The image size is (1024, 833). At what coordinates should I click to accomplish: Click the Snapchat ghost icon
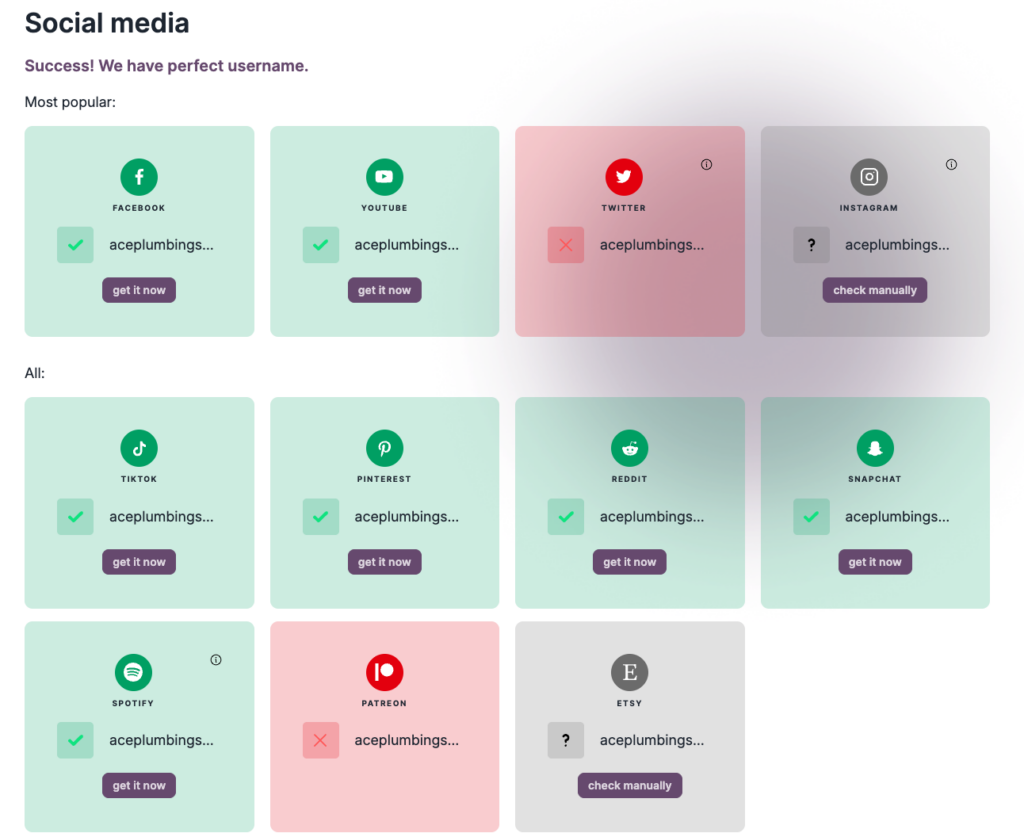[x=875, y=448]
